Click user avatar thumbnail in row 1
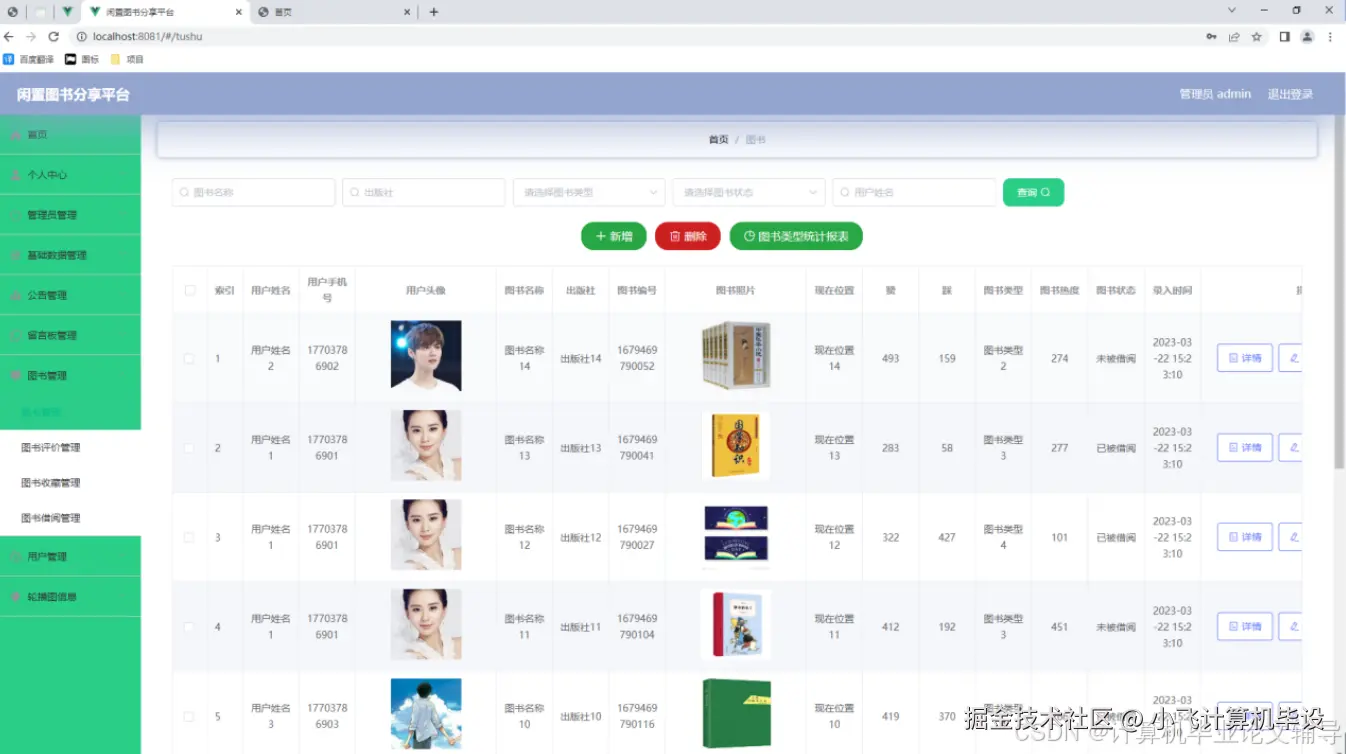Viewport: 1346px width, 754px height. point(426,355)
